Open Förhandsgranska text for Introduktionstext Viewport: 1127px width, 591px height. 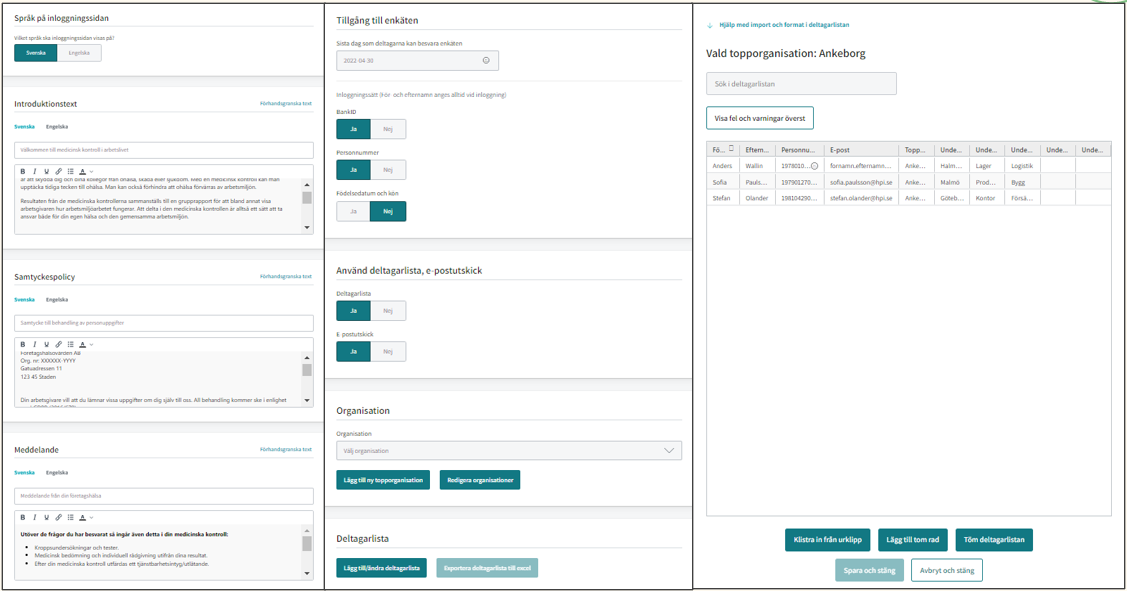tap(286, 104)
